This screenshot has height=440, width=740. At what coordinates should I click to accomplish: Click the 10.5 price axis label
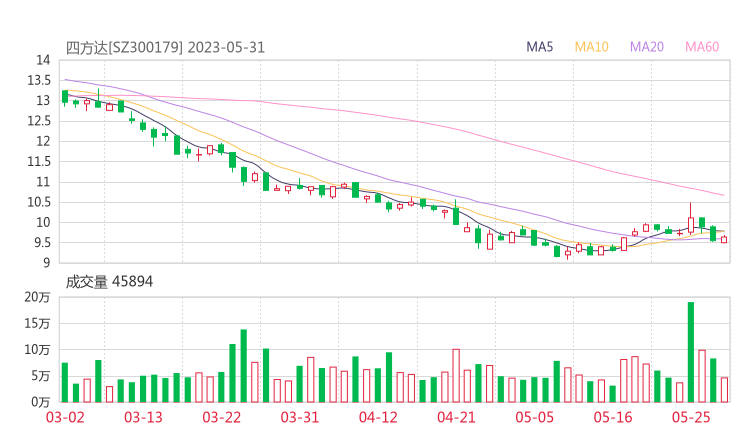click(39, 202)
